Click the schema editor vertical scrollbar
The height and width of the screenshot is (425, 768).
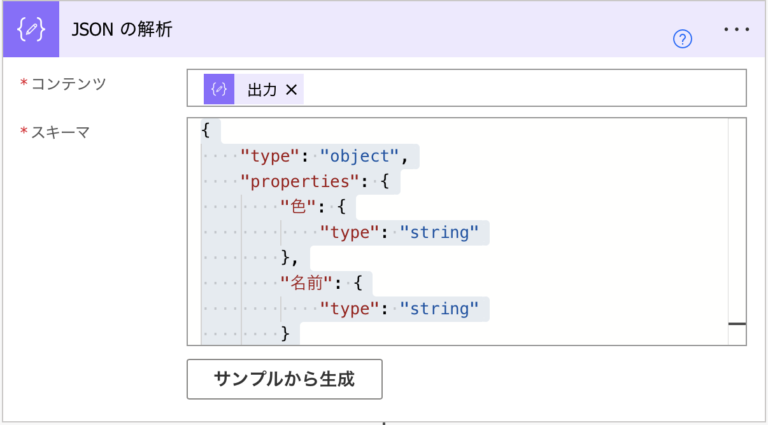737,220
